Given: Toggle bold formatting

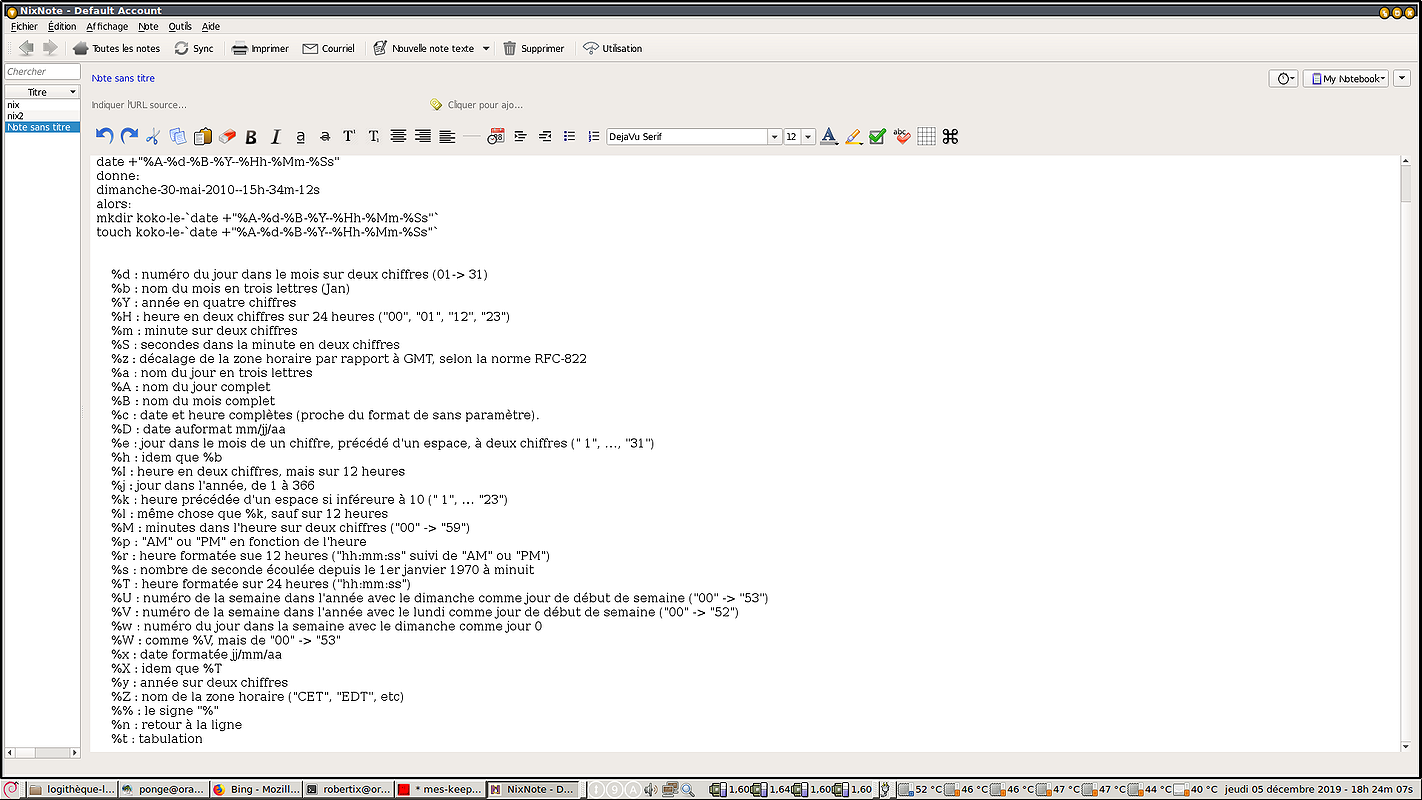Looking at the screenshot, I should 251,136.
